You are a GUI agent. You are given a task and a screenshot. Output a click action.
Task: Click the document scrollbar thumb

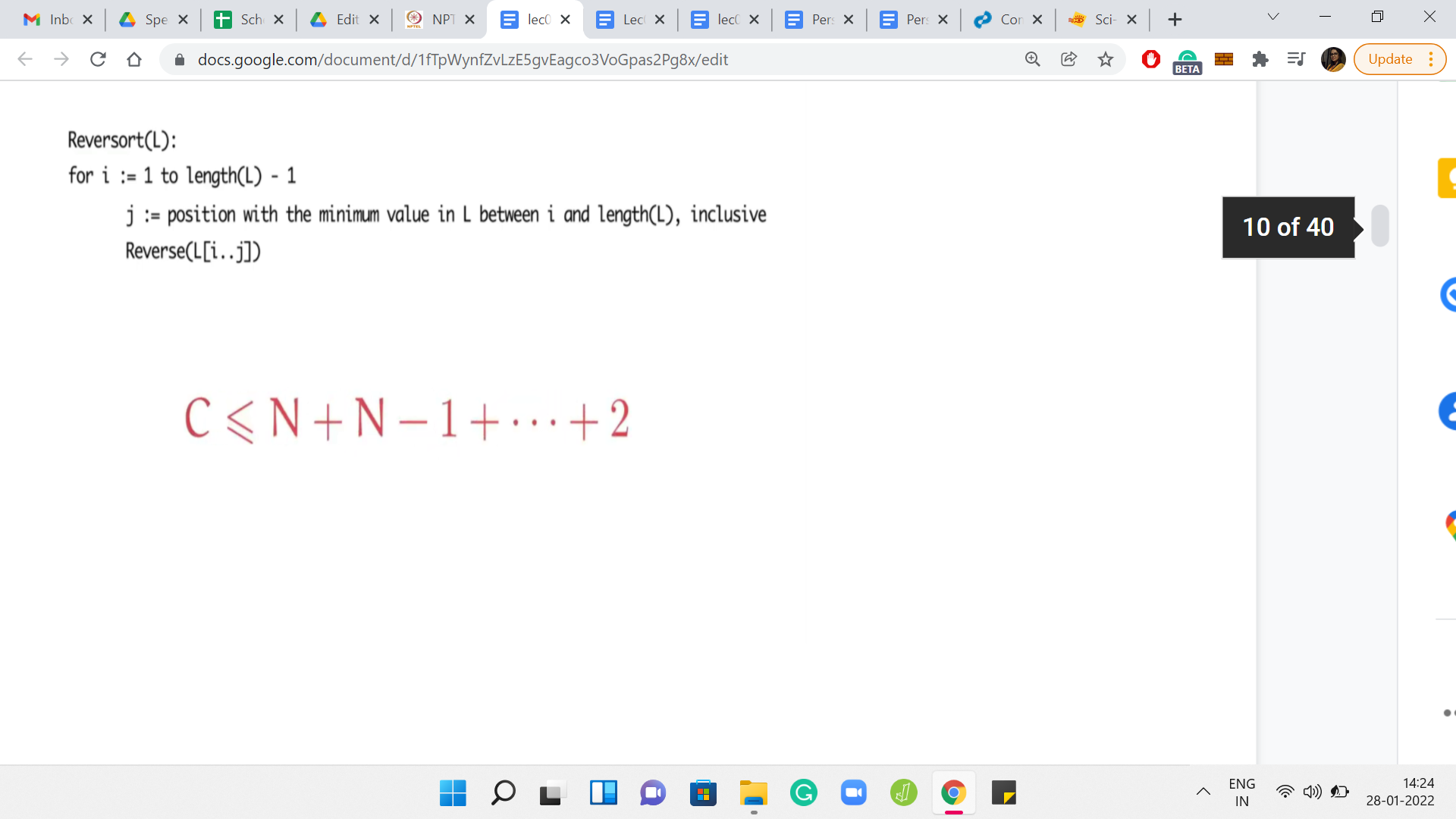point(1380,226)
